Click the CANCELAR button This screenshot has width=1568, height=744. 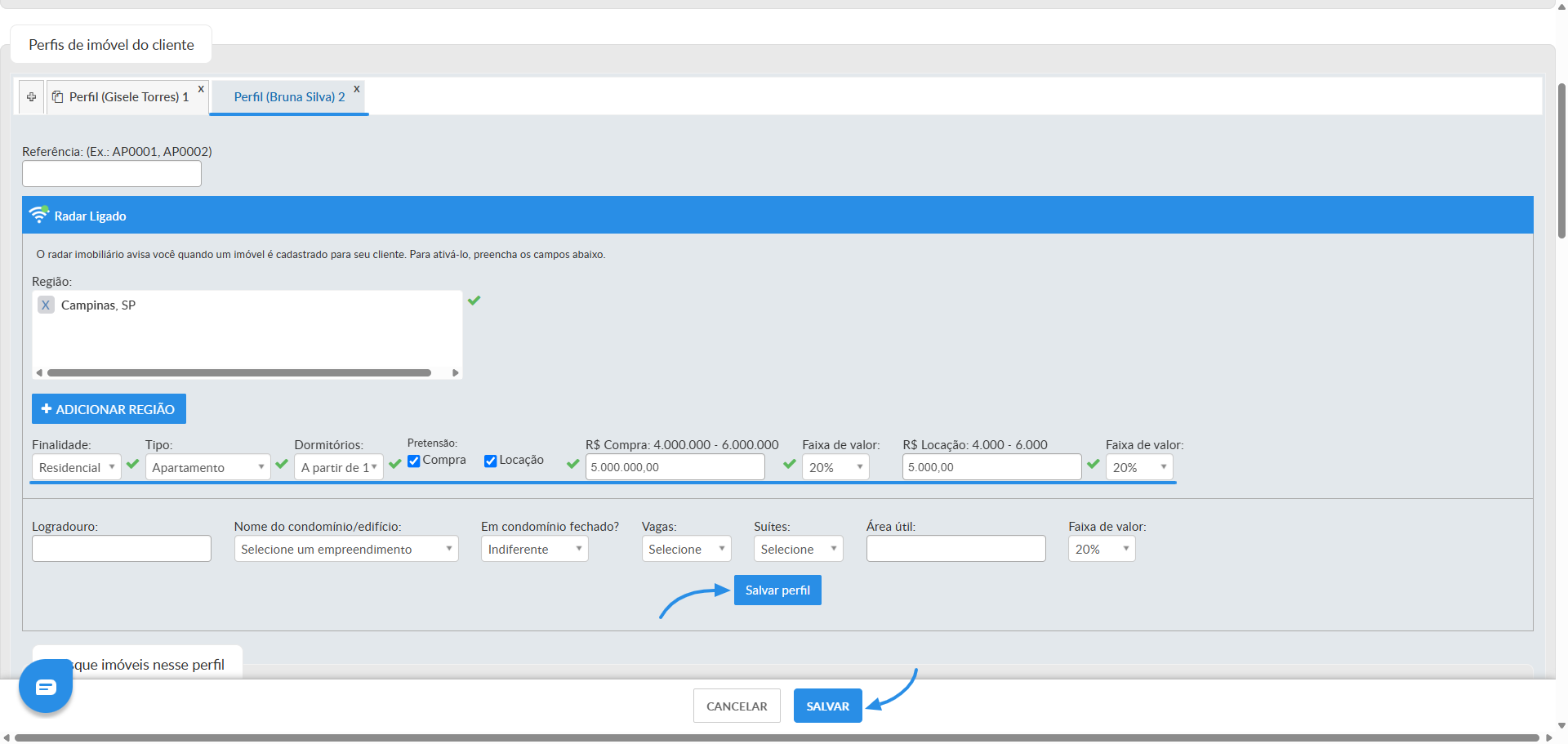(x=737, y=706)
